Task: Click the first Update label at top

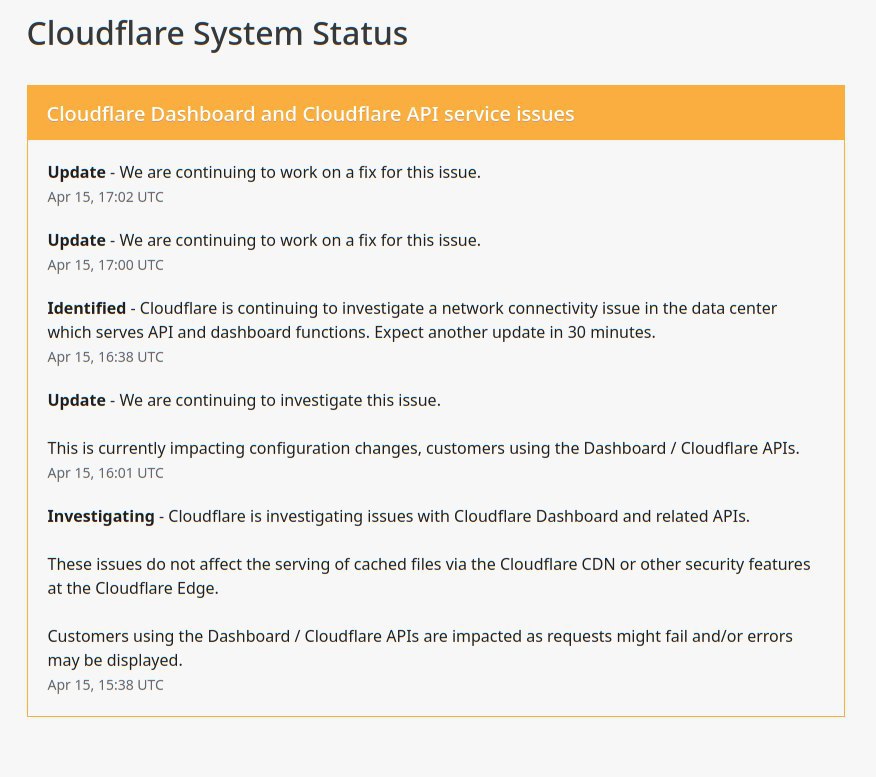Action: tap(77, 173)
